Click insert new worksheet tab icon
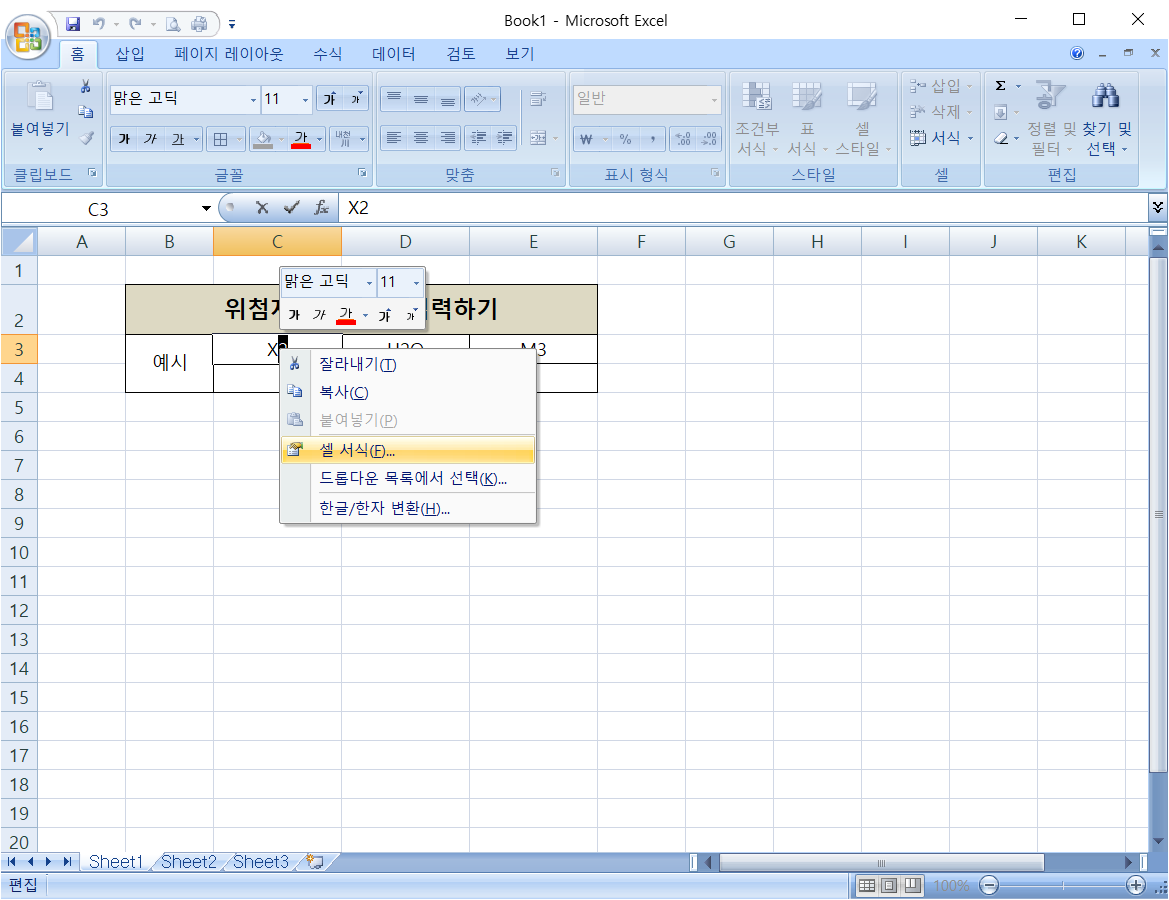Screen dimensions: 1169x900 click(315, 862)
